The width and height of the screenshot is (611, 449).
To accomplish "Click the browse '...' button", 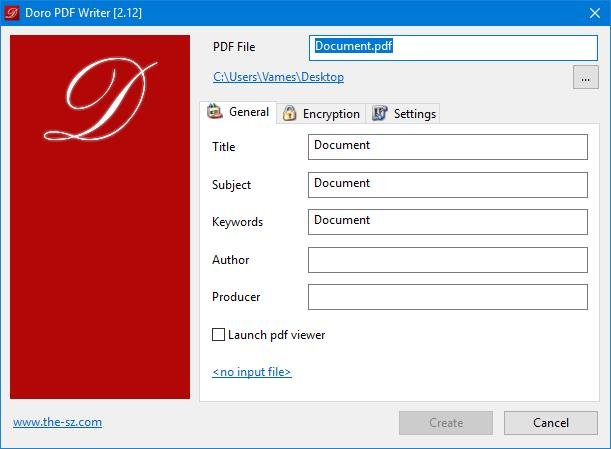I will click(x=585, y=77).
